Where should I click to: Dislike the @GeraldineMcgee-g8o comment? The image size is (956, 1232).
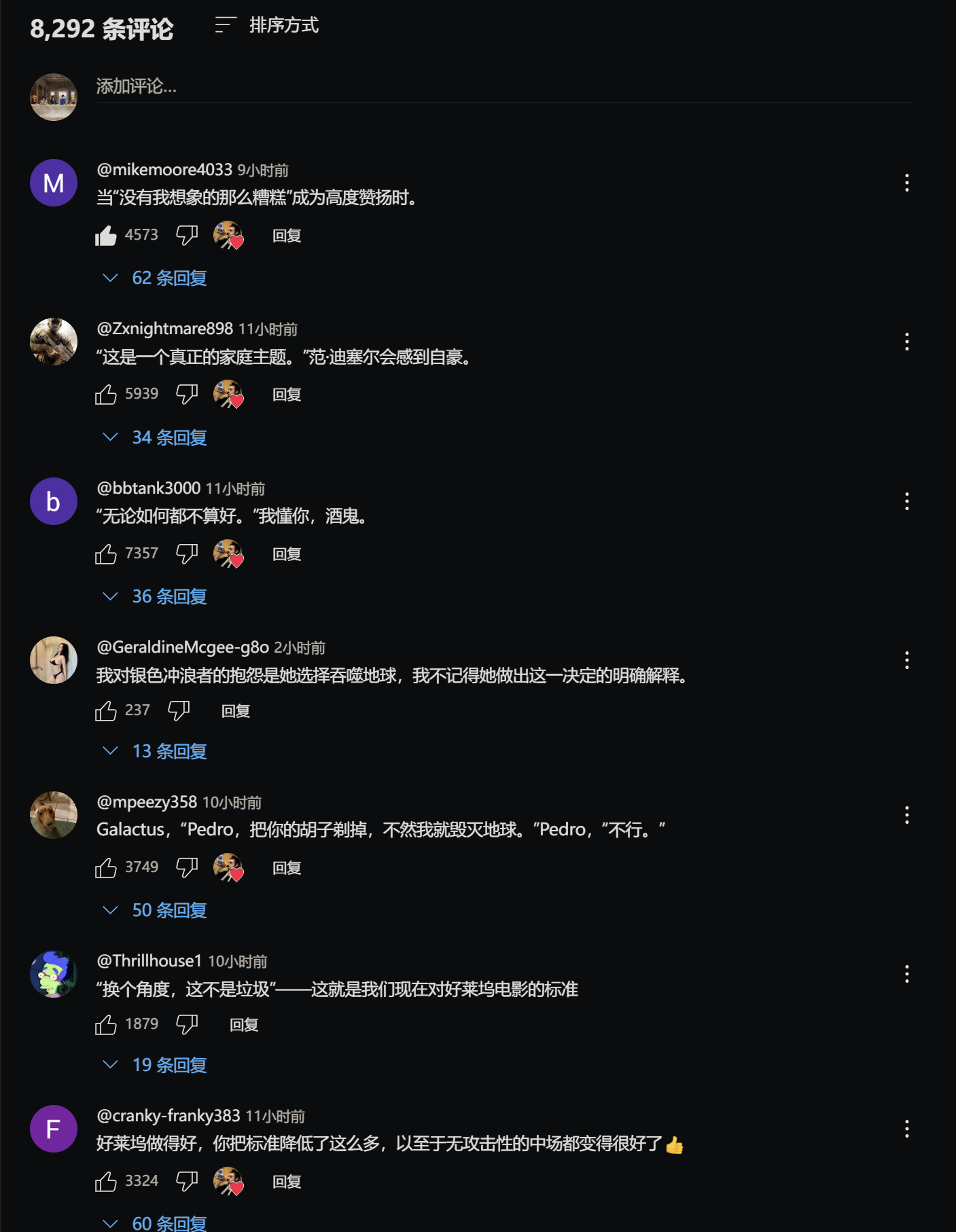pos(179,711)
